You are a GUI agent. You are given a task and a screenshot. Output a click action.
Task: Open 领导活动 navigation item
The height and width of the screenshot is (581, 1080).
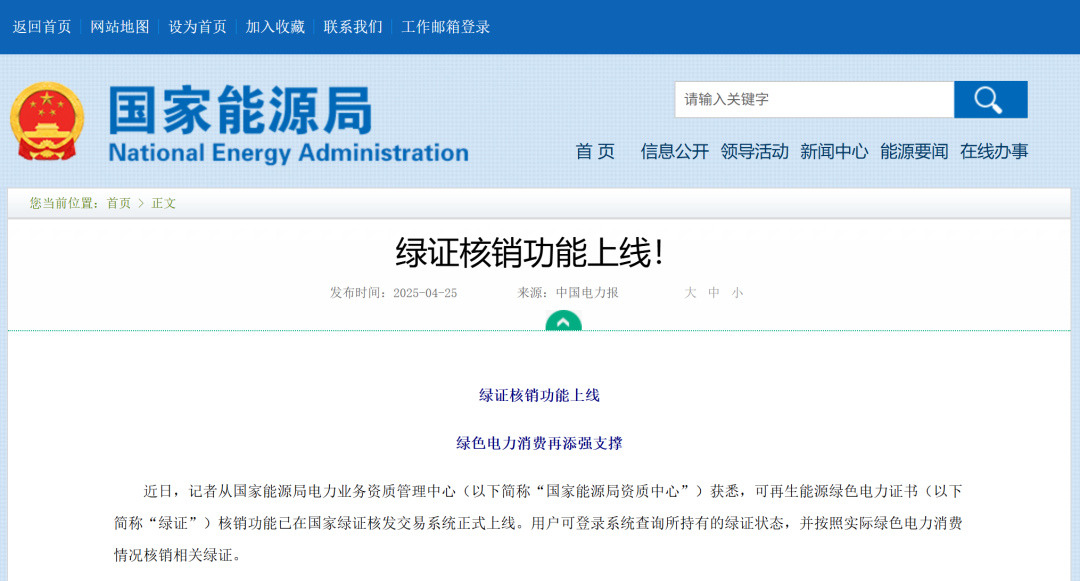click(x=754, y=151)
